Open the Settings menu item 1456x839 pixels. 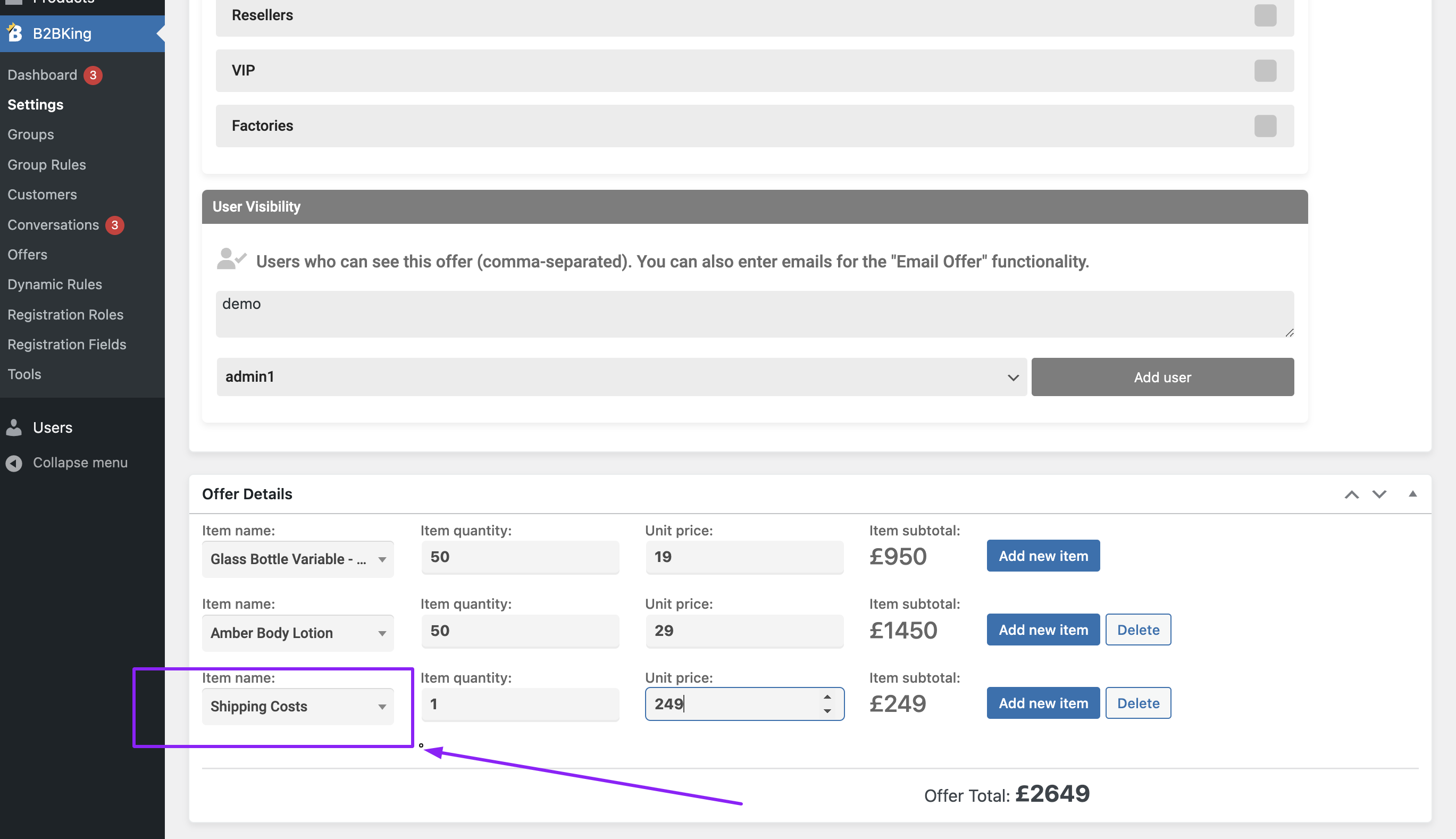(35, 105)
